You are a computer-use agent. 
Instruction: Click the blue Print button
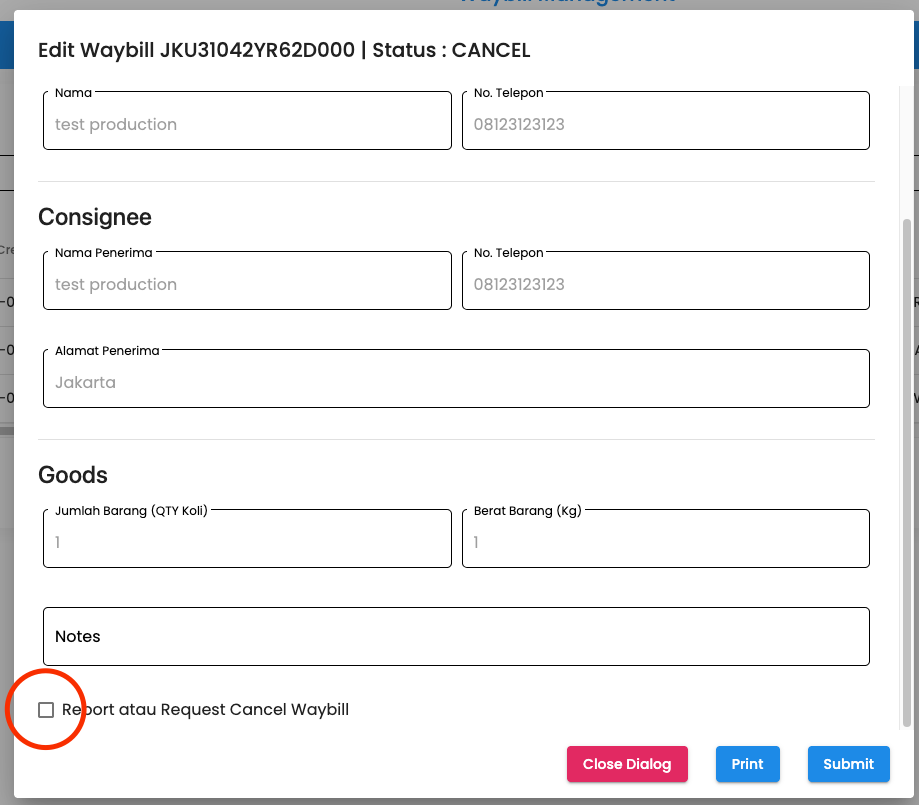click(747, 764)
